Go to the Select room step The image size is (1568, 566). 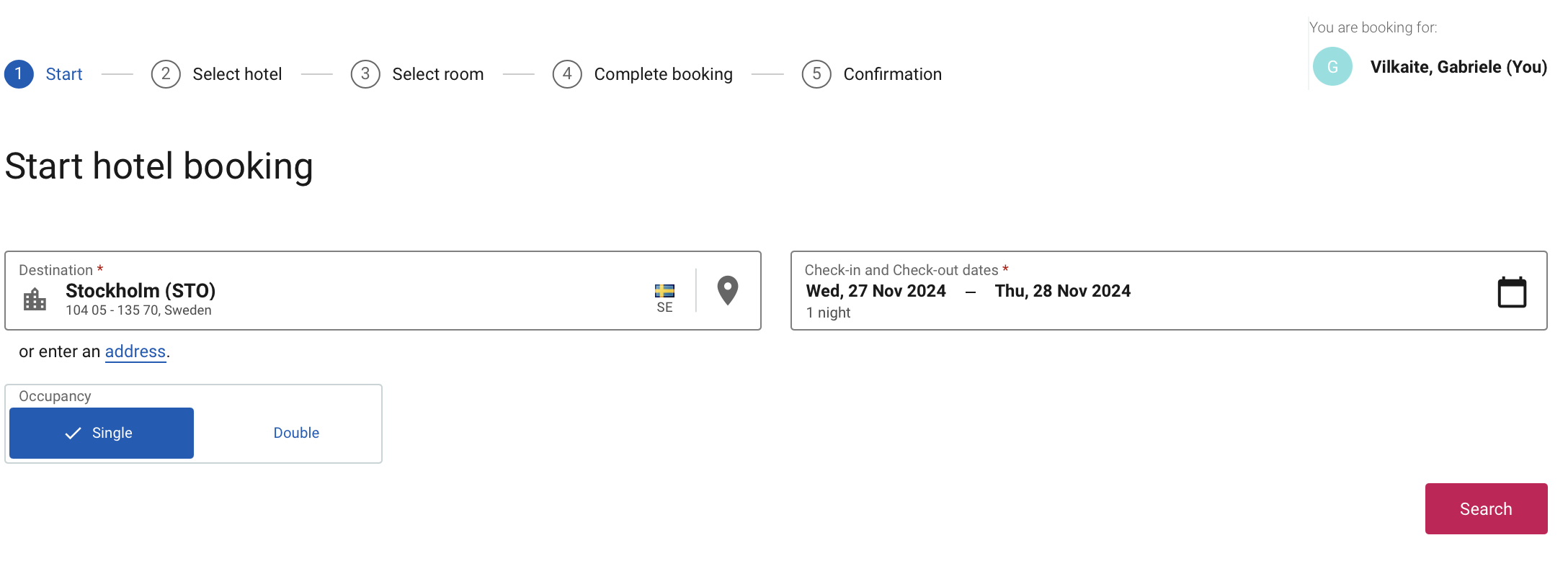point(437,74)
